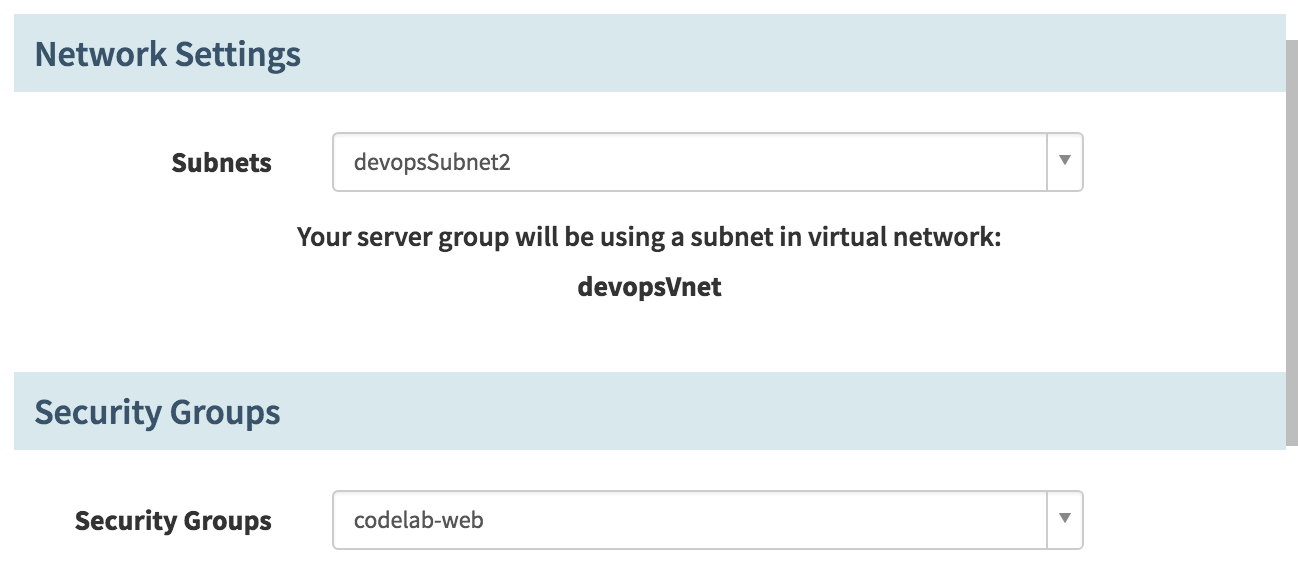
Task: Open the Subnets dropdown showing devopsSubnet2
Action: 707,162
